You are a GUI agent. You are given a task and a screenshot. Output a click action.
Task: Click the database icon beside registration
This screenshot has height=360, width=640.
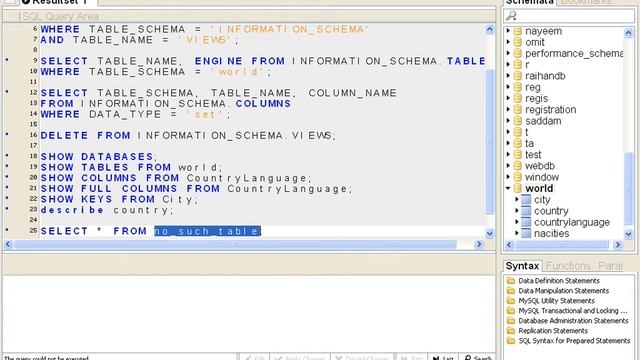[518, 110]
